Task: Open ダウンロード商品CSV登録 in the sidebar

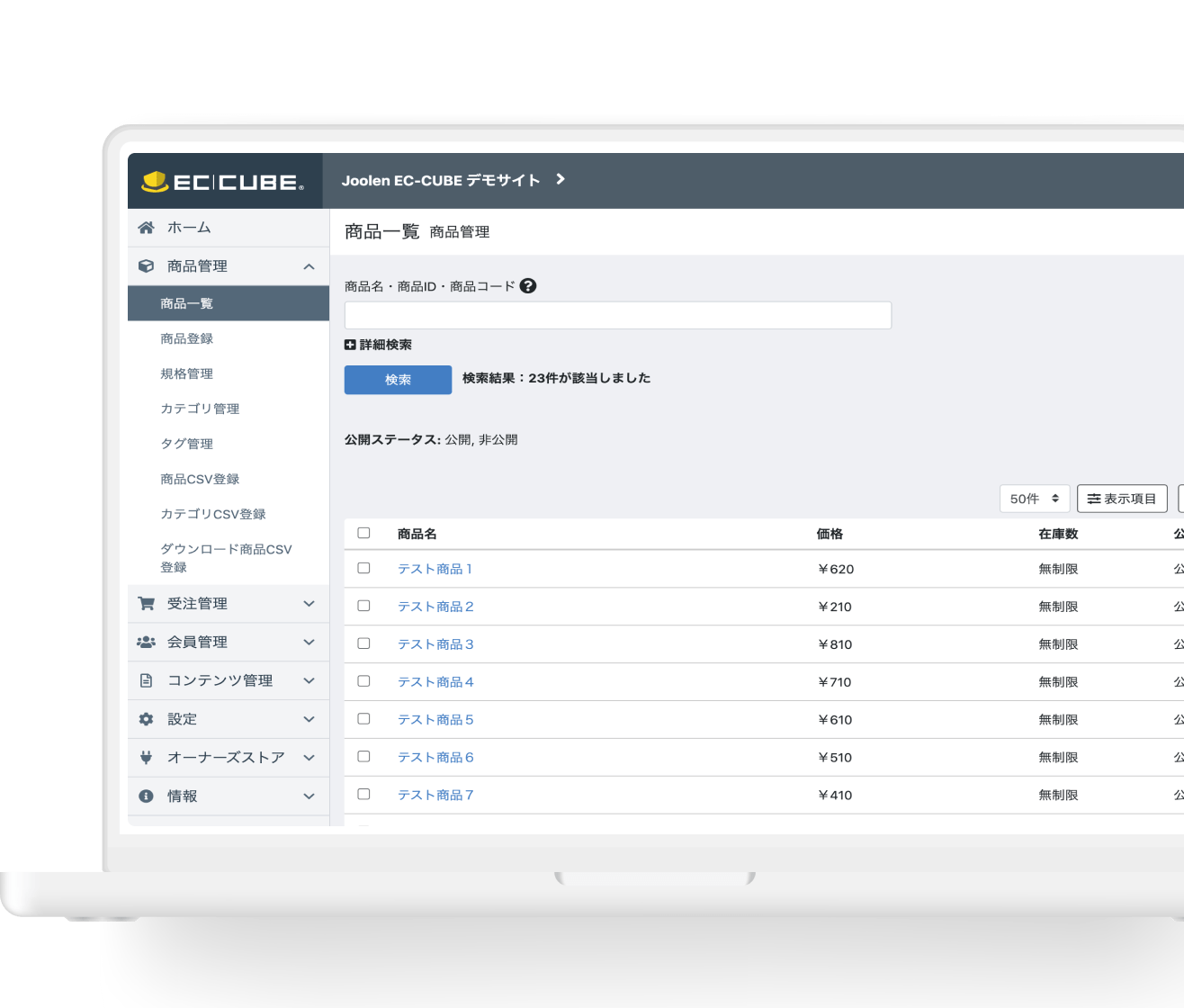Action: pyautogui.click(x=226, y=558)
